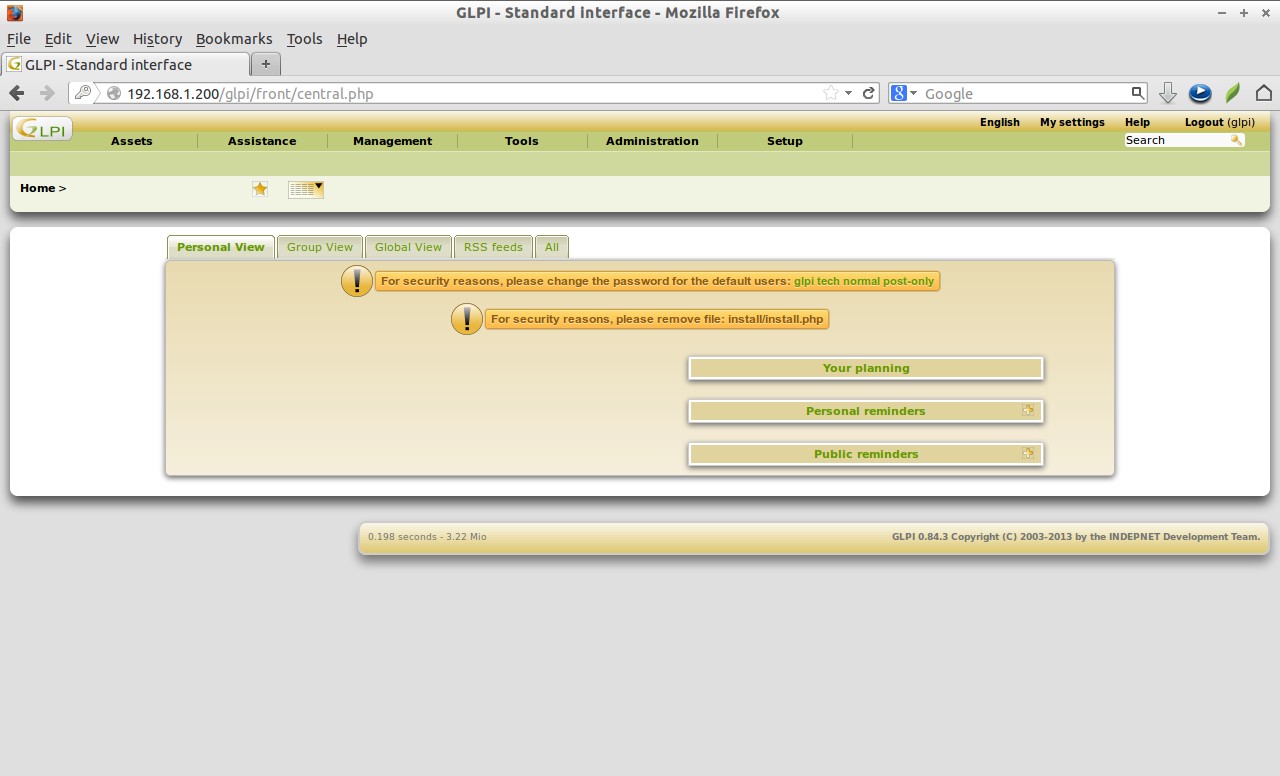Click the glpi default user link
Image resolution: width=1280 pixels, height=776 pixels.
click(x=804, y=281)
